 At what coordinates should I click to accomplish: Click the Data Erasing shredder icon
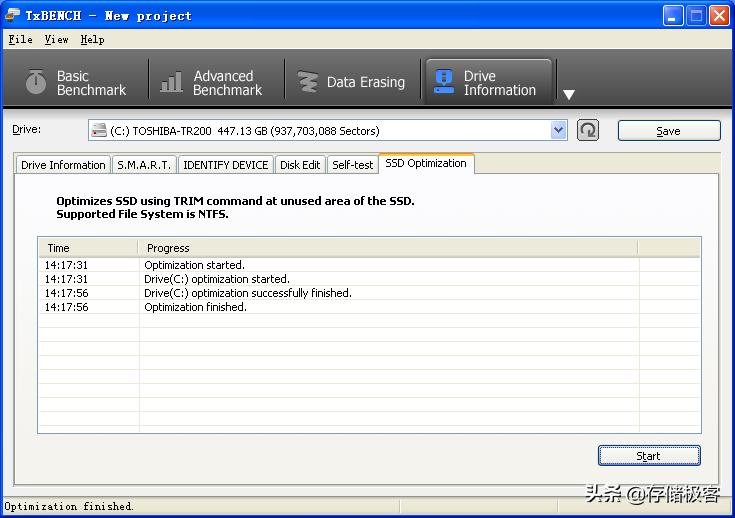pos(308,82)
